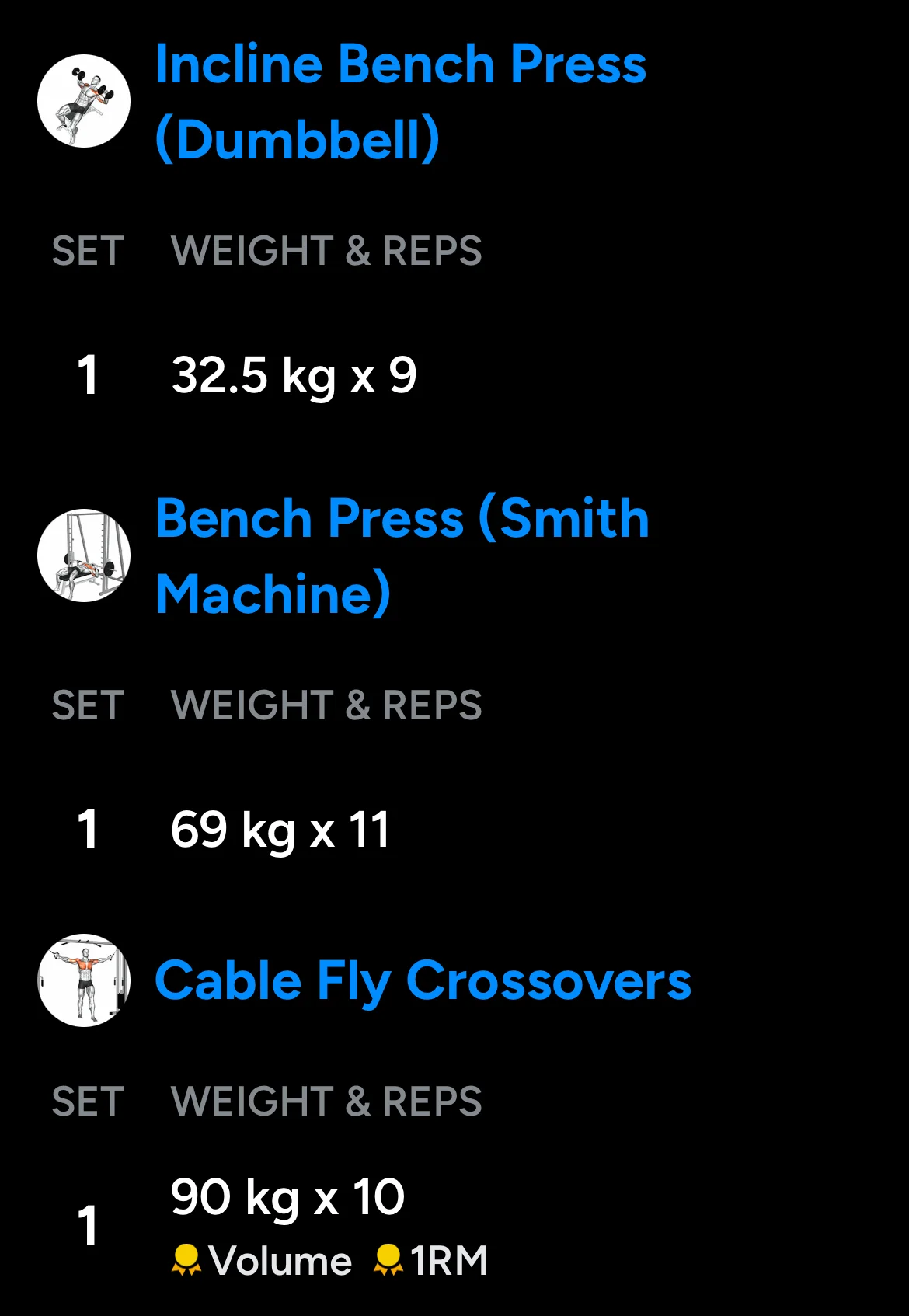Click WEIGHT & REPS header under Cable Fly
Screen dimensions: 909x1316
click(326, 1102)
